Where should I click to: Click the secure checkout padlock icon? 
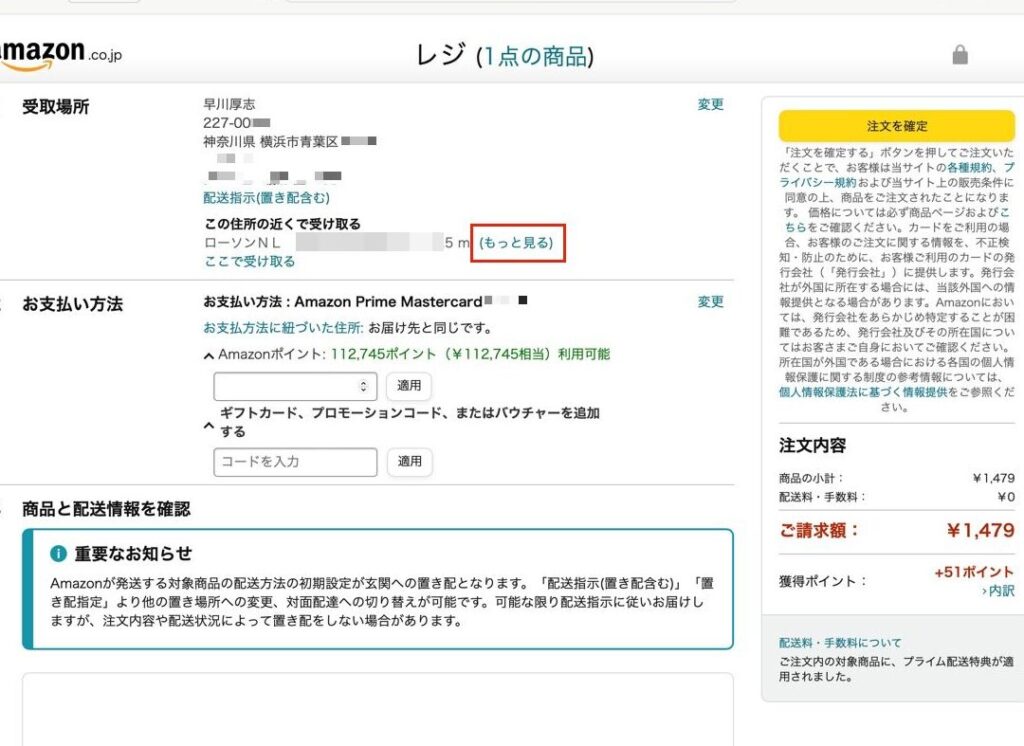pyautogui.click(x=959, y=54)
